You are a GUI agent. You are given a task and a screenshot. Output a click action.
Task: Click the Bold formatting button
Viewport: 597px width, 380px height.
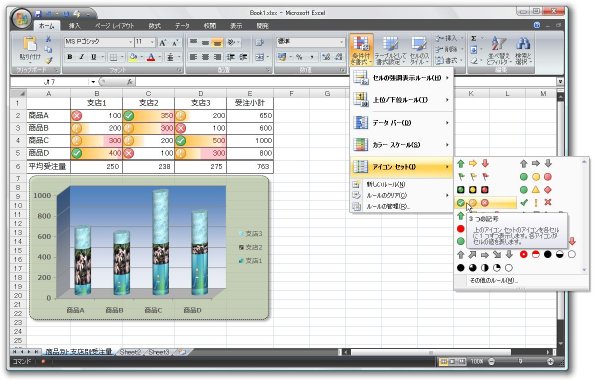tap(70, 57)
